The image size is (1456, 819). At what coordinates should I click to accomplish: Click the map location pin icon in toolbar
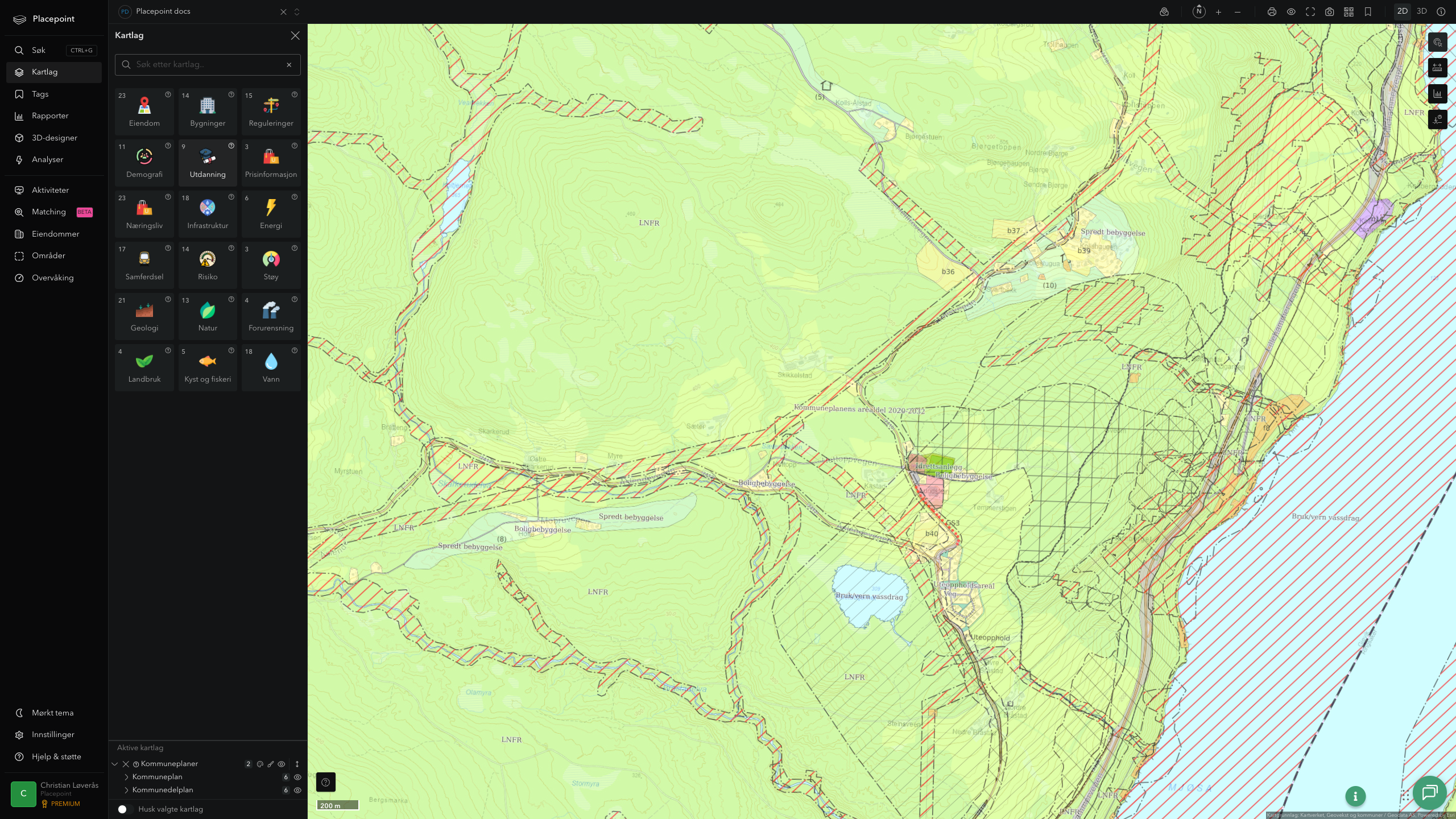1164,12
